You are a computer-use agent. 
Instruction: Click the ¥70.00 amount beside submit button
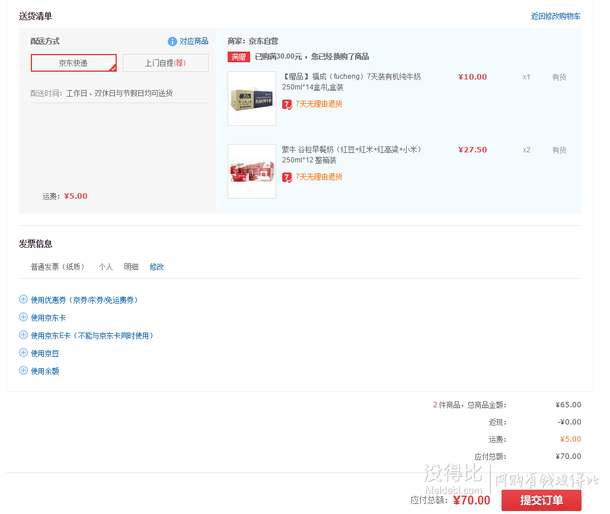[x=472, y=500]
